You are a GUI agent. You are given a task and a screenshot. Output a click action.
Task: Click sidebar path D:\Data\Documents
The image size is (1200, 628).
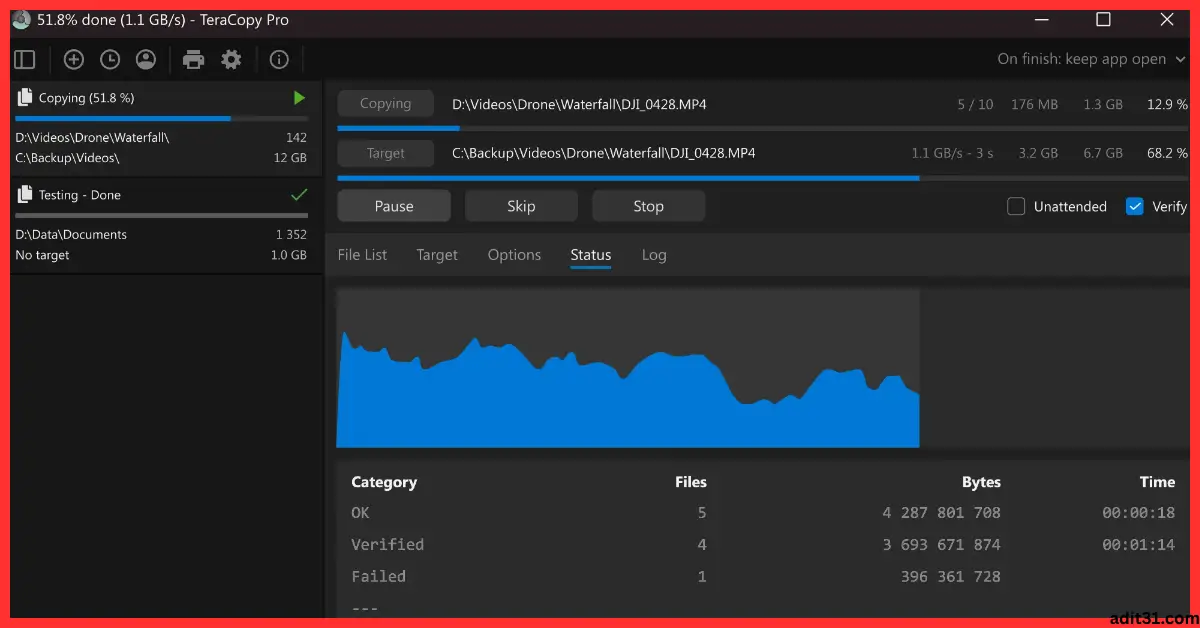[71, 235]
